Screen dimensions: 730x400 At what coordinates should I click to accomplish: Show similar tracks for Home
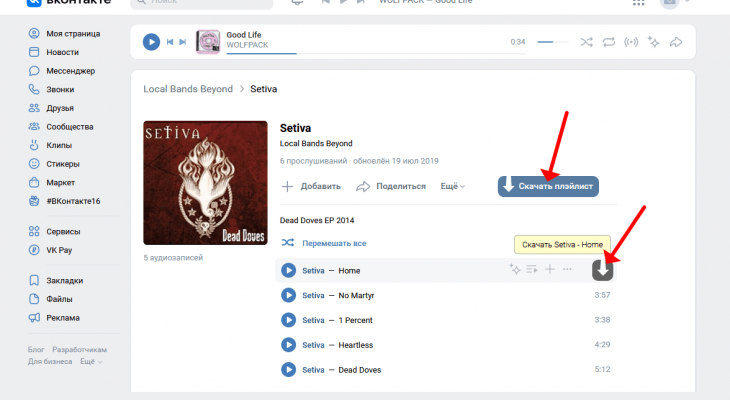(x=514, y=269)
